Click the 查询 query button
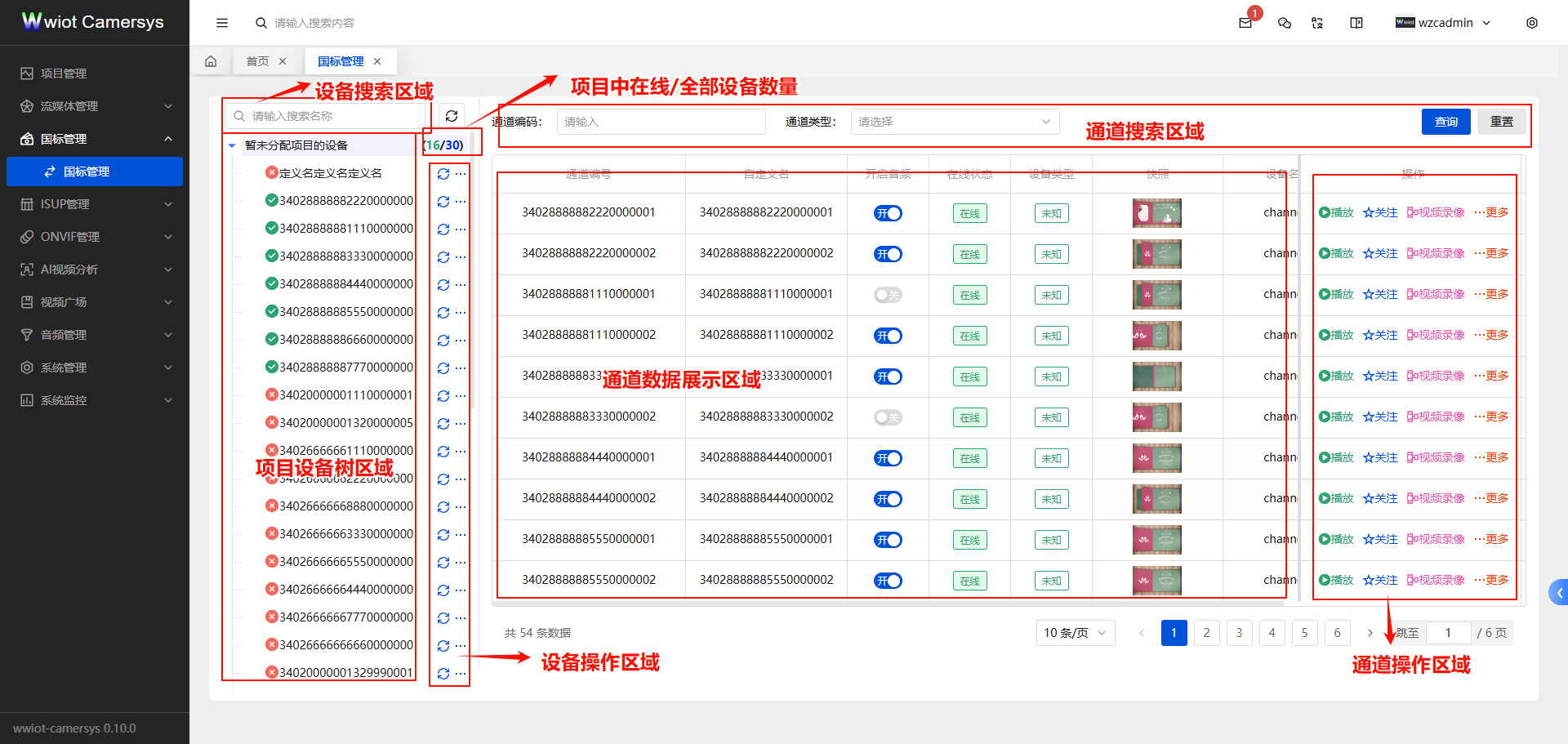This screenshot has width=1568, height=744. [x=1445, y=121]
